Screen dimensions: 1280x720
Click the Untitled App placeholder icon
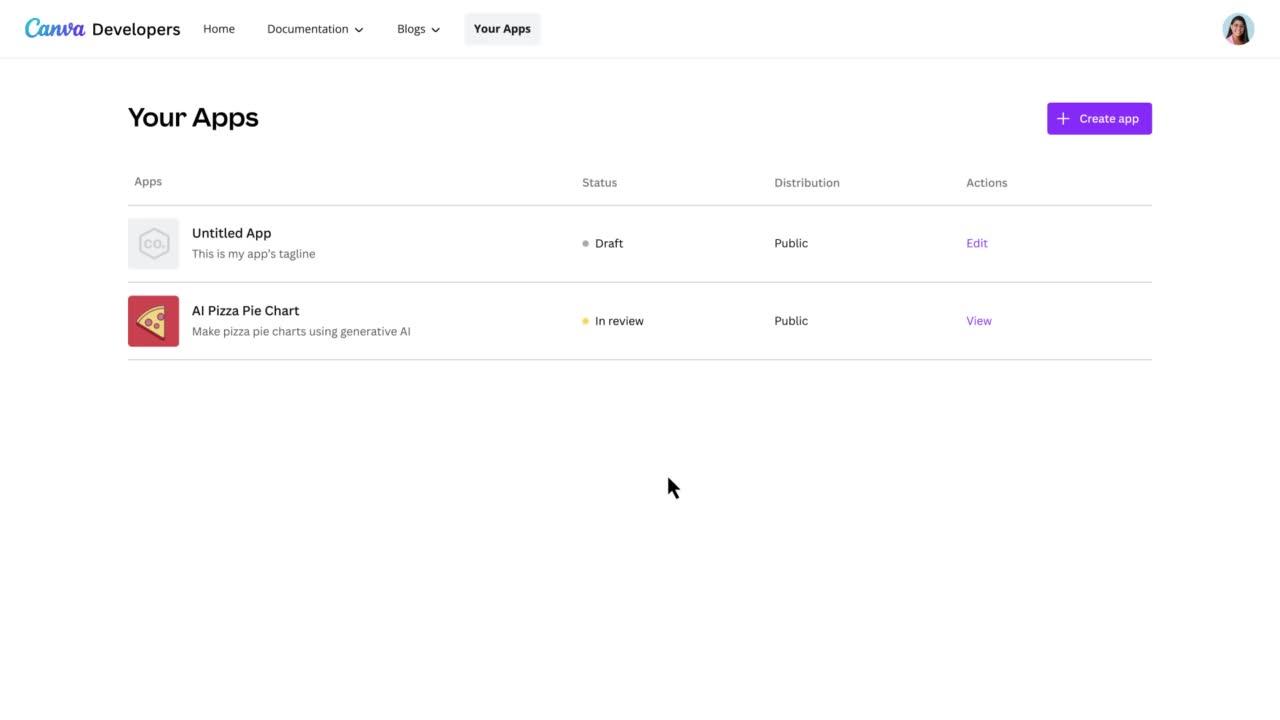153,244
